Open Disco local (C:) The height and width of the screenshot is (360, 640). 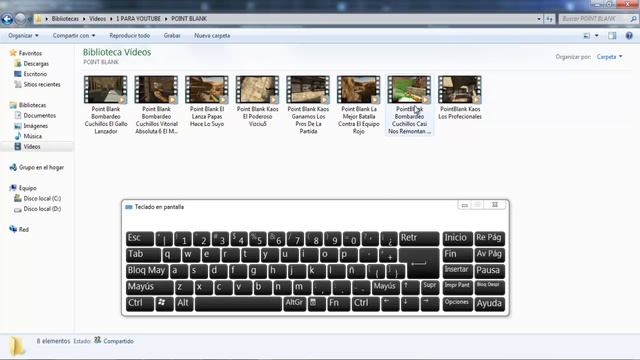(38, 198)
